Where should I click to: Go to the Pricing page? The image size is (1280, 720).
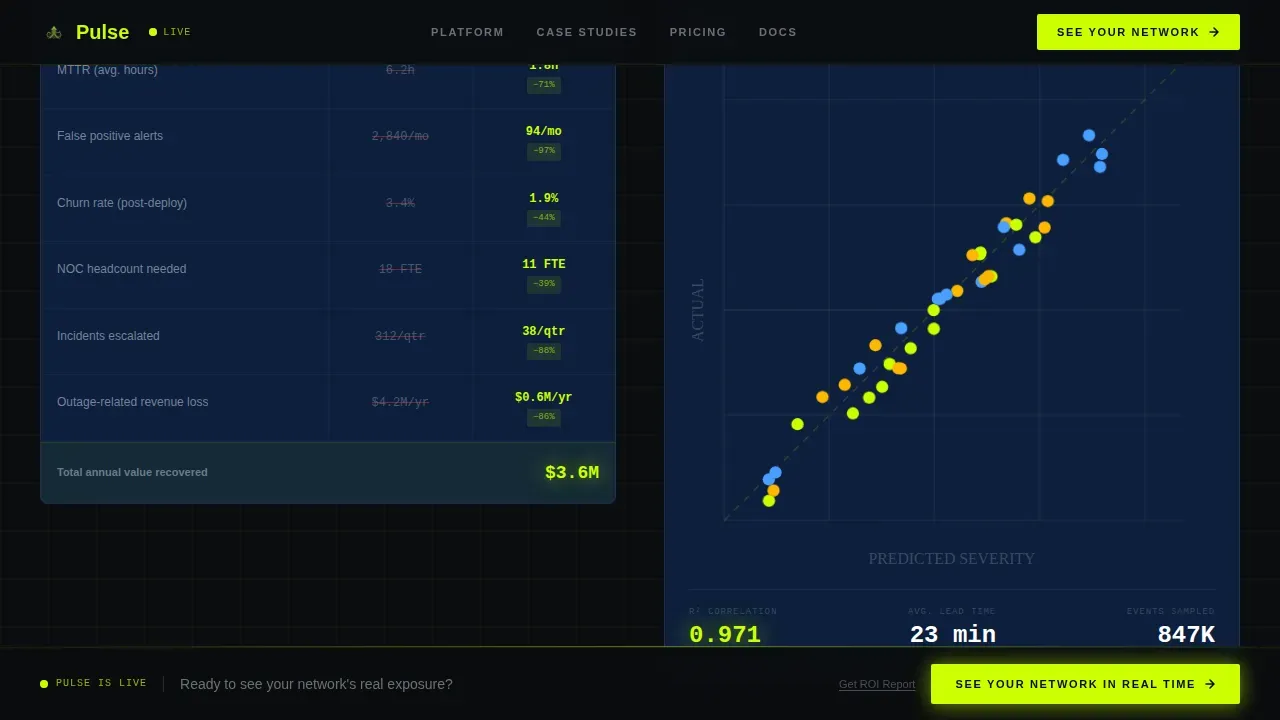tap(698, 32)
